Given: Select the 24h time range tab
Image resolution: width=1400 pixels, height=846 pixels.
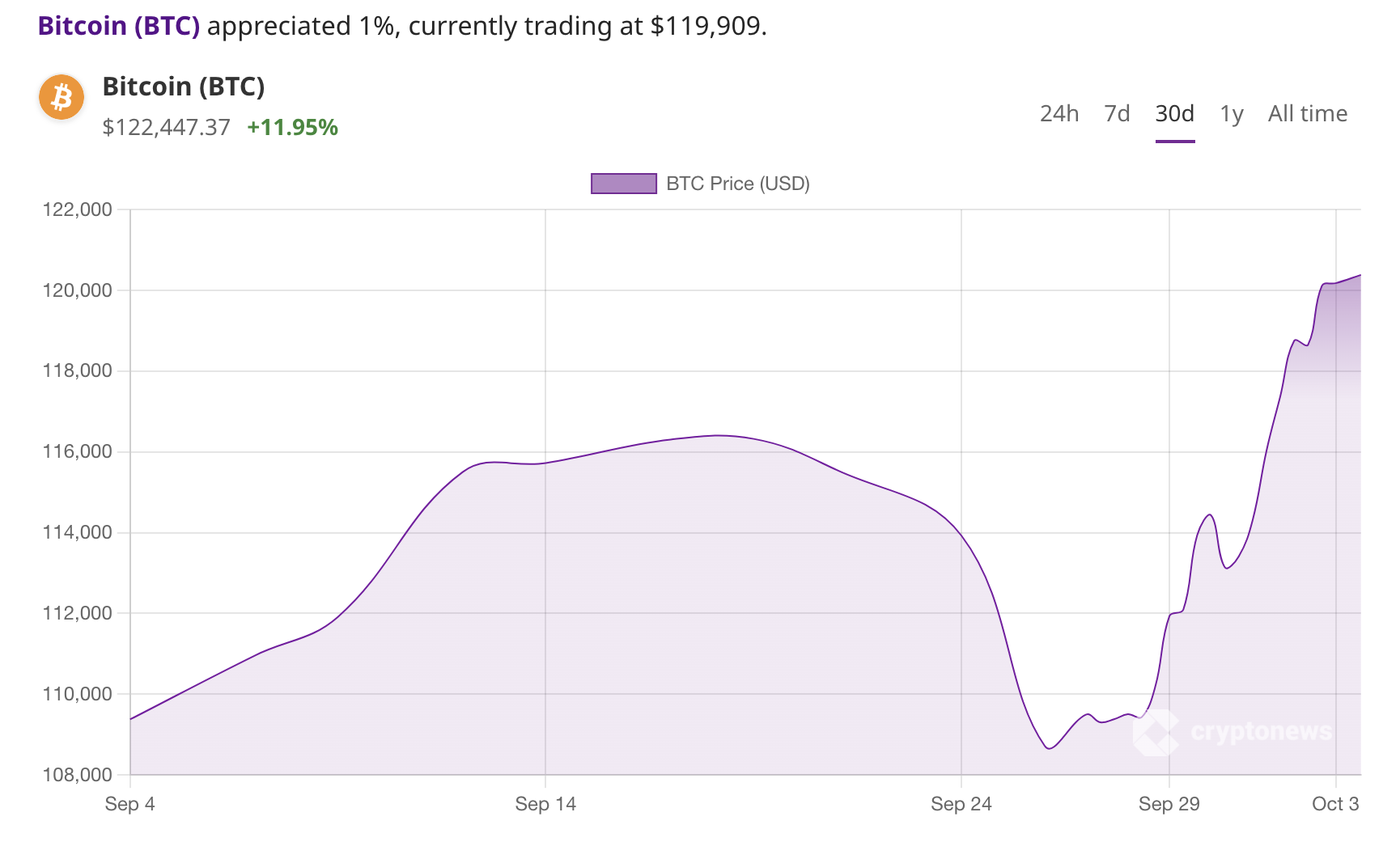Looking at the screenshot, I should click(1058, 114).
